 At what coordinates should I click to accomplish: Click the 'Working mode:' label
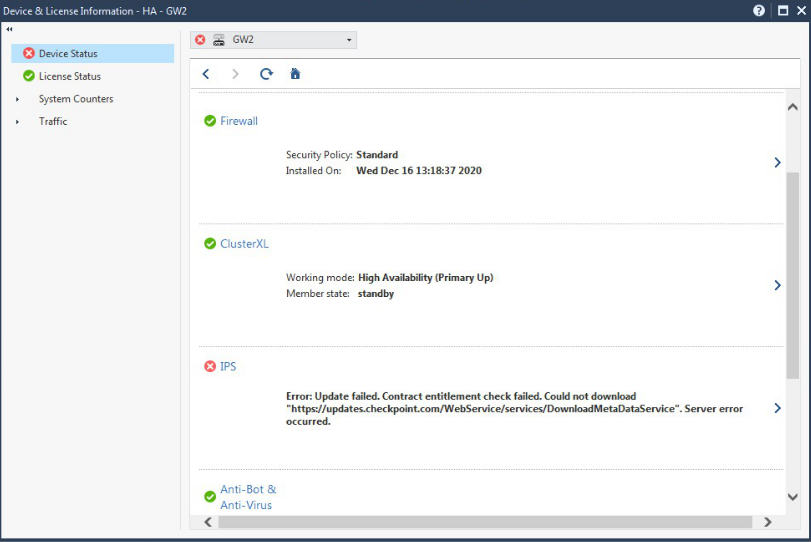coord(320,278)
